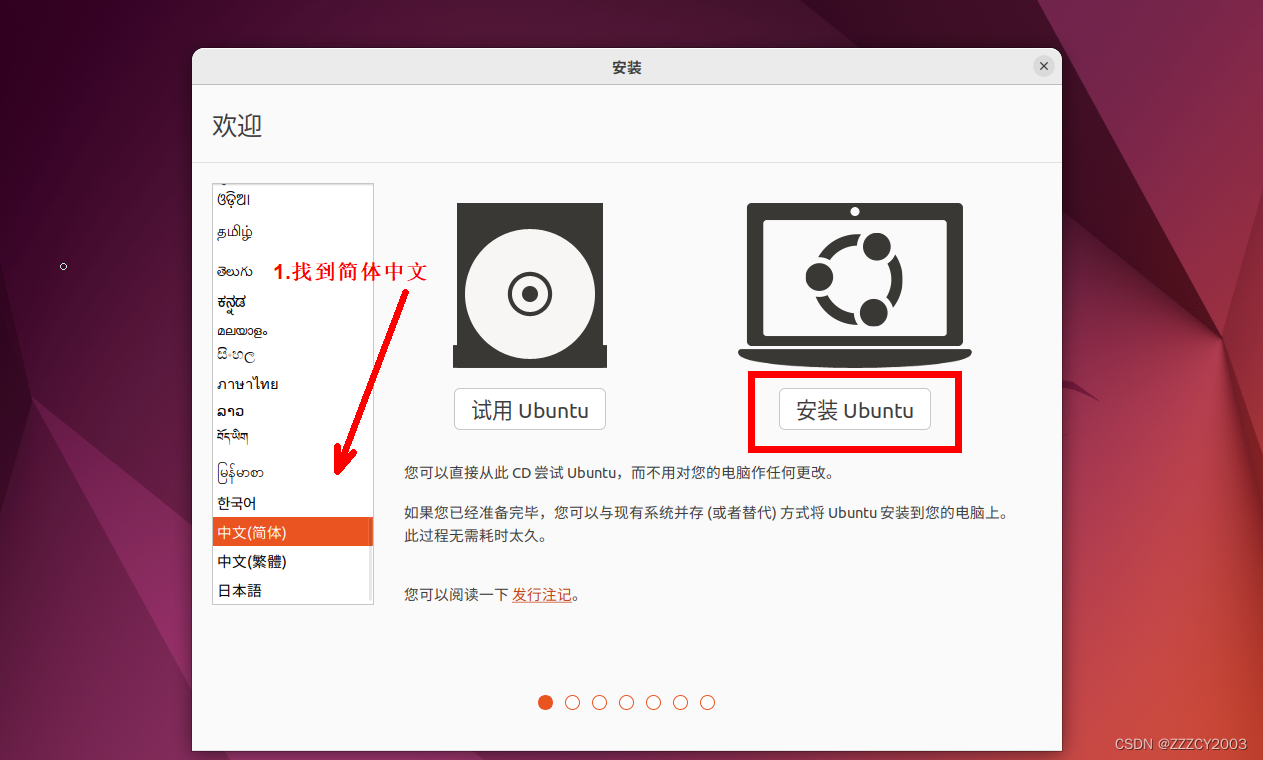Select ಕನ್ನಡ in the language list

click(232, 301)
